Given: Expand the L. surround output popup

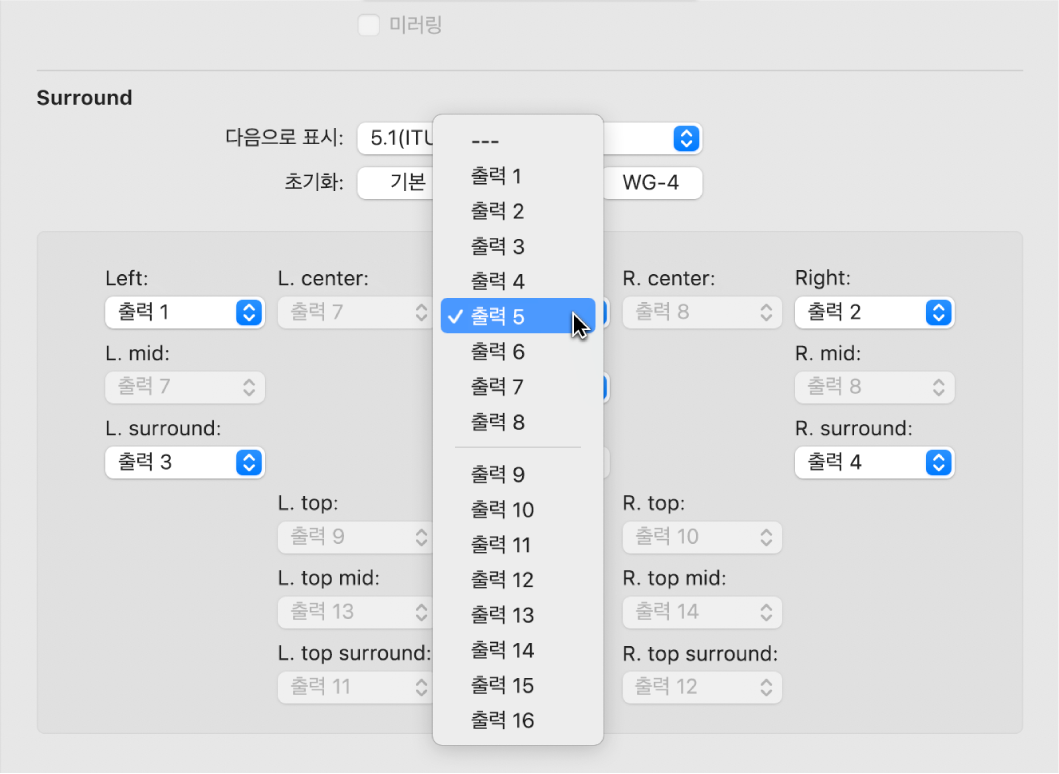Looking at the screenshot, I should 184,462.
